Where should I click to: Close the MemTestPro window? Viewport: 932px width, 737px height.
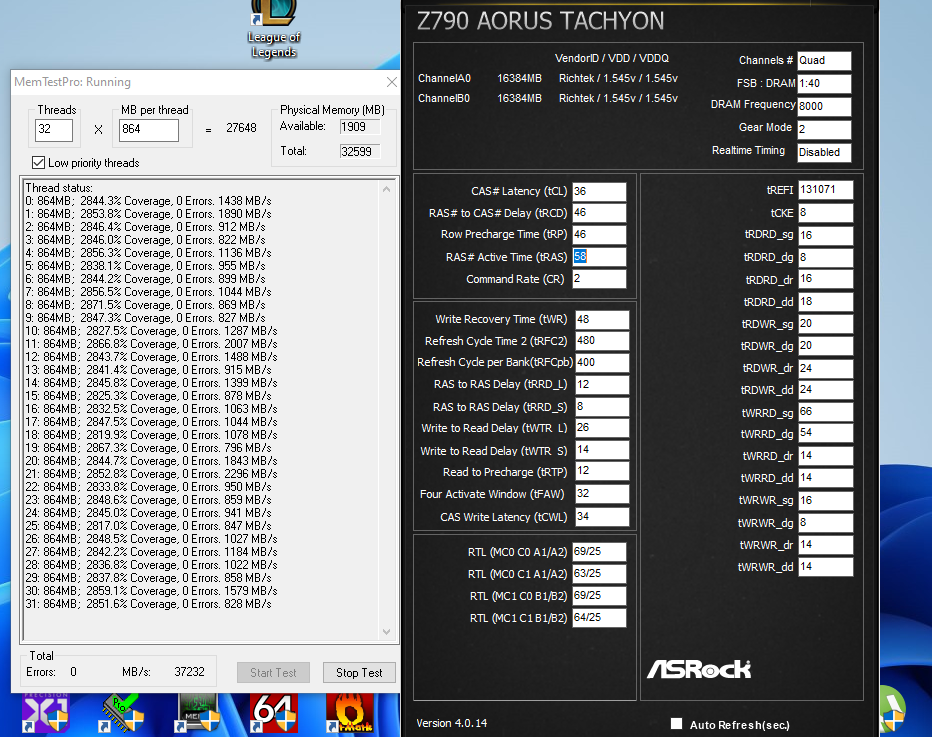(391, 82)
